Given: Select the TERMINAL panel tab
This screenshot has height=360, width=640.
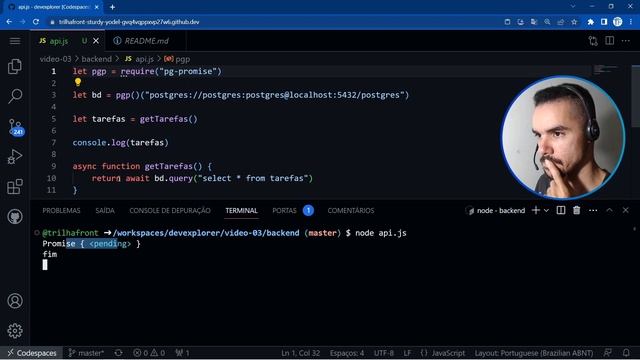Looking at the screenshot, I should [x=242, y=211].
